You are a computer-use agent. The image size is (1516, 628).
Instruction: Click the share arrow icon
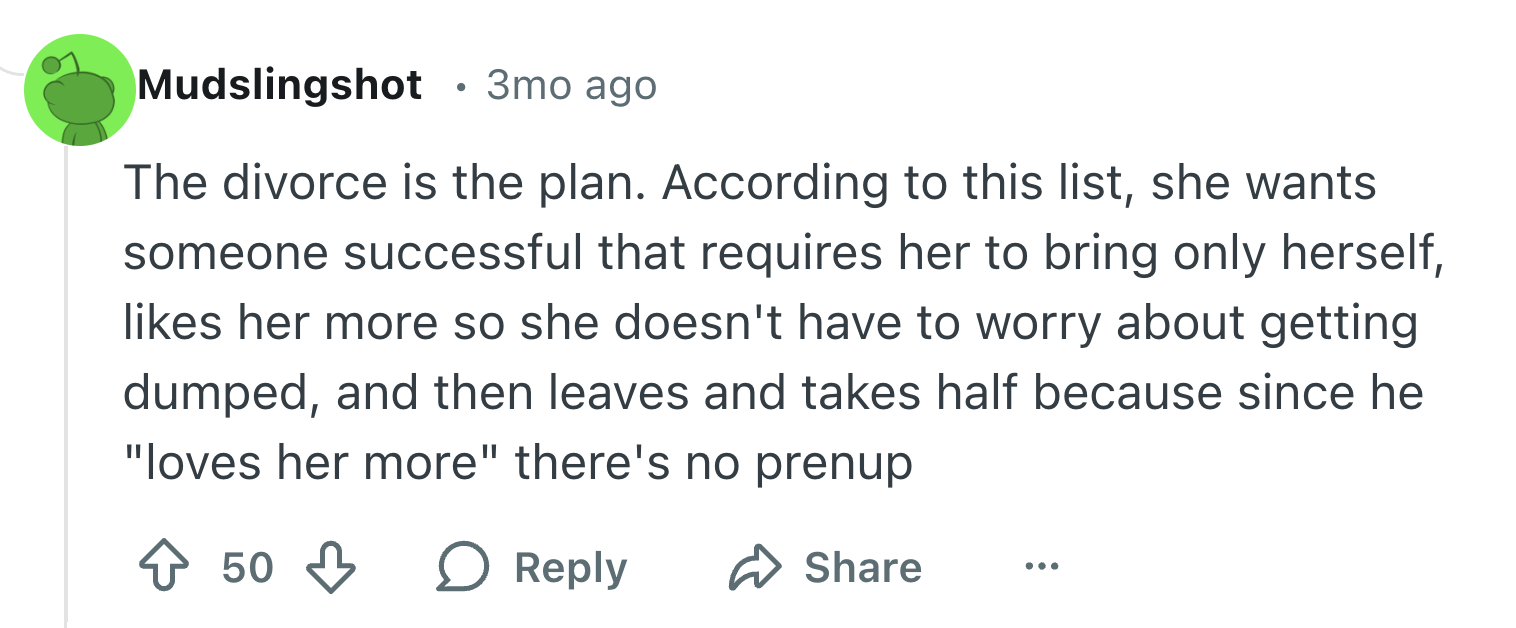(754, 568)
